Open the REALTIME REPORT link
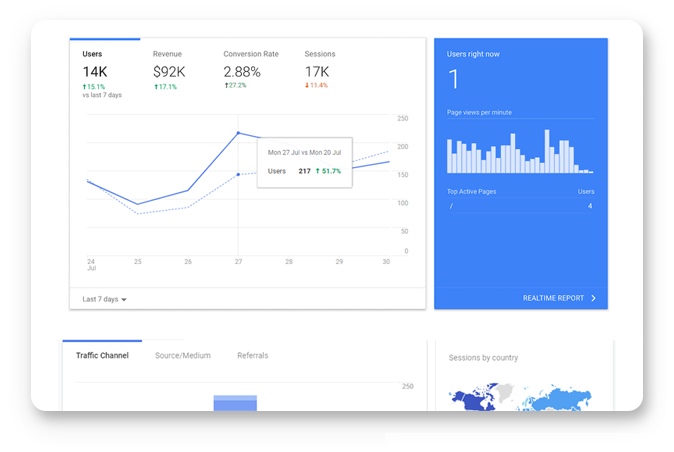 (x=553, y=298)
